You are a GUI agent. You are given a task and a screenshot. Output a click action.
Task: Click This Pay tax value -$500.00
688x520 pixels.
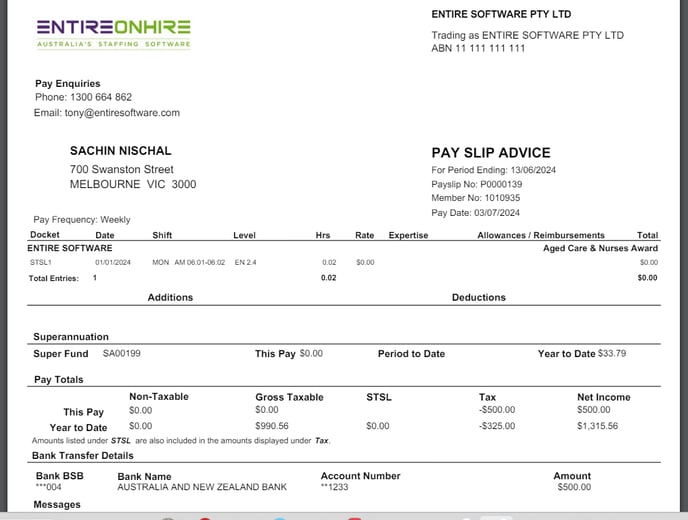coord(497,410)
